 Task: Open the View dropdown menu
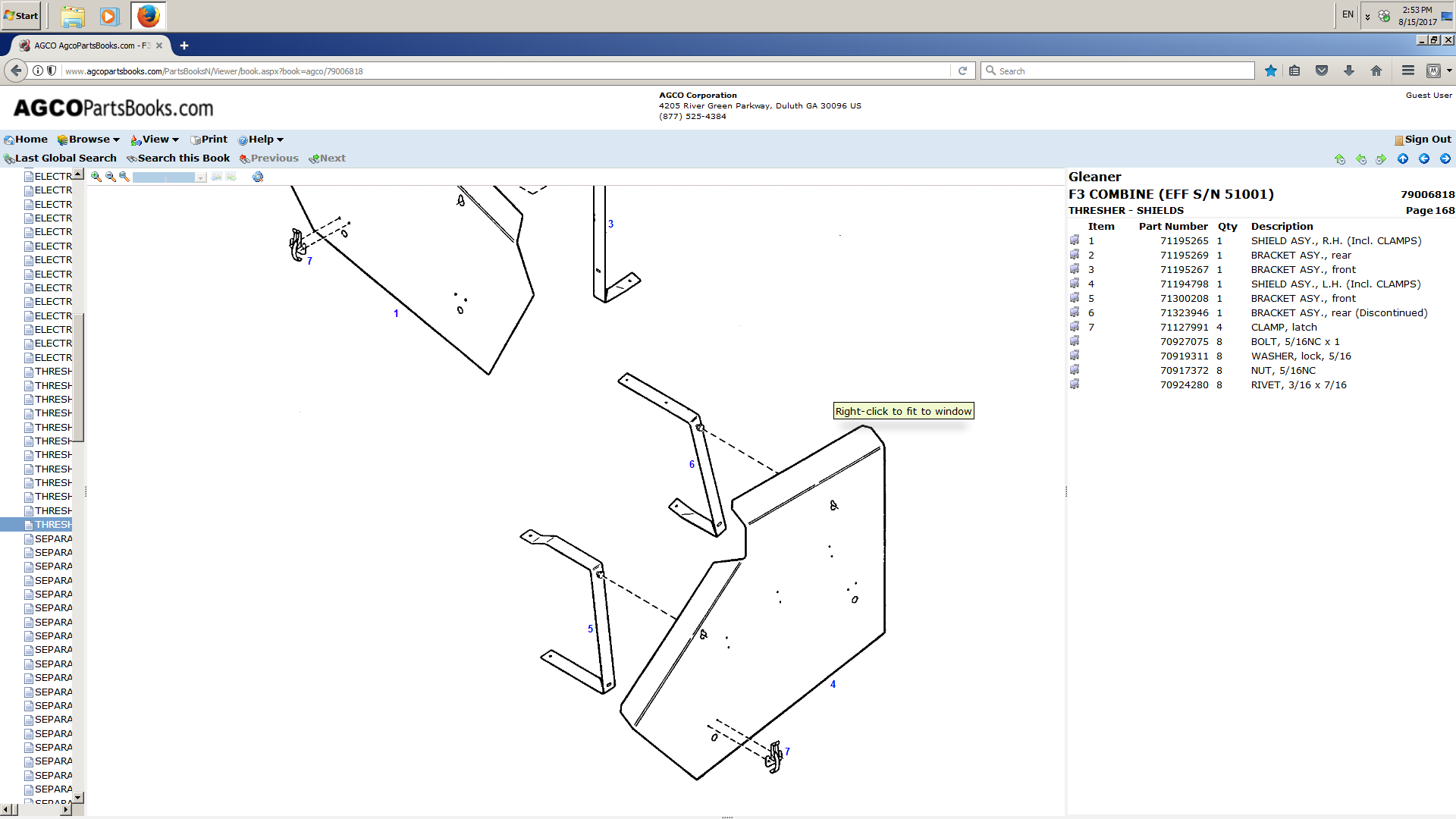(x=155, y=140)
